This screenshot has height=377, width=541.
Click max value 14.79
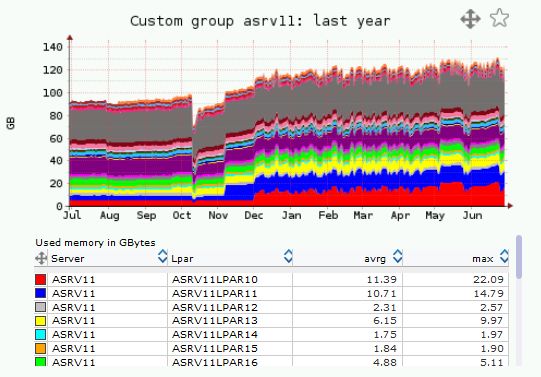(x=489, y=294)
